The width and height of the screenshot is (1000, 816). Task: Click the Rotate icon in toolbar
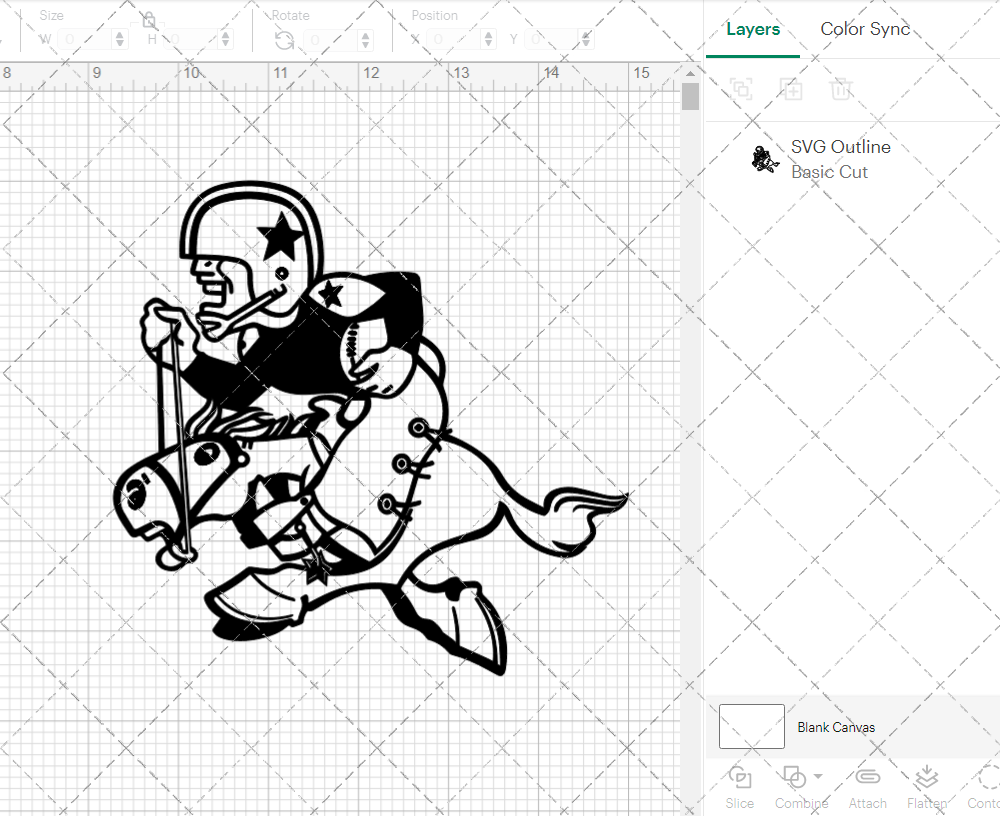284,40
